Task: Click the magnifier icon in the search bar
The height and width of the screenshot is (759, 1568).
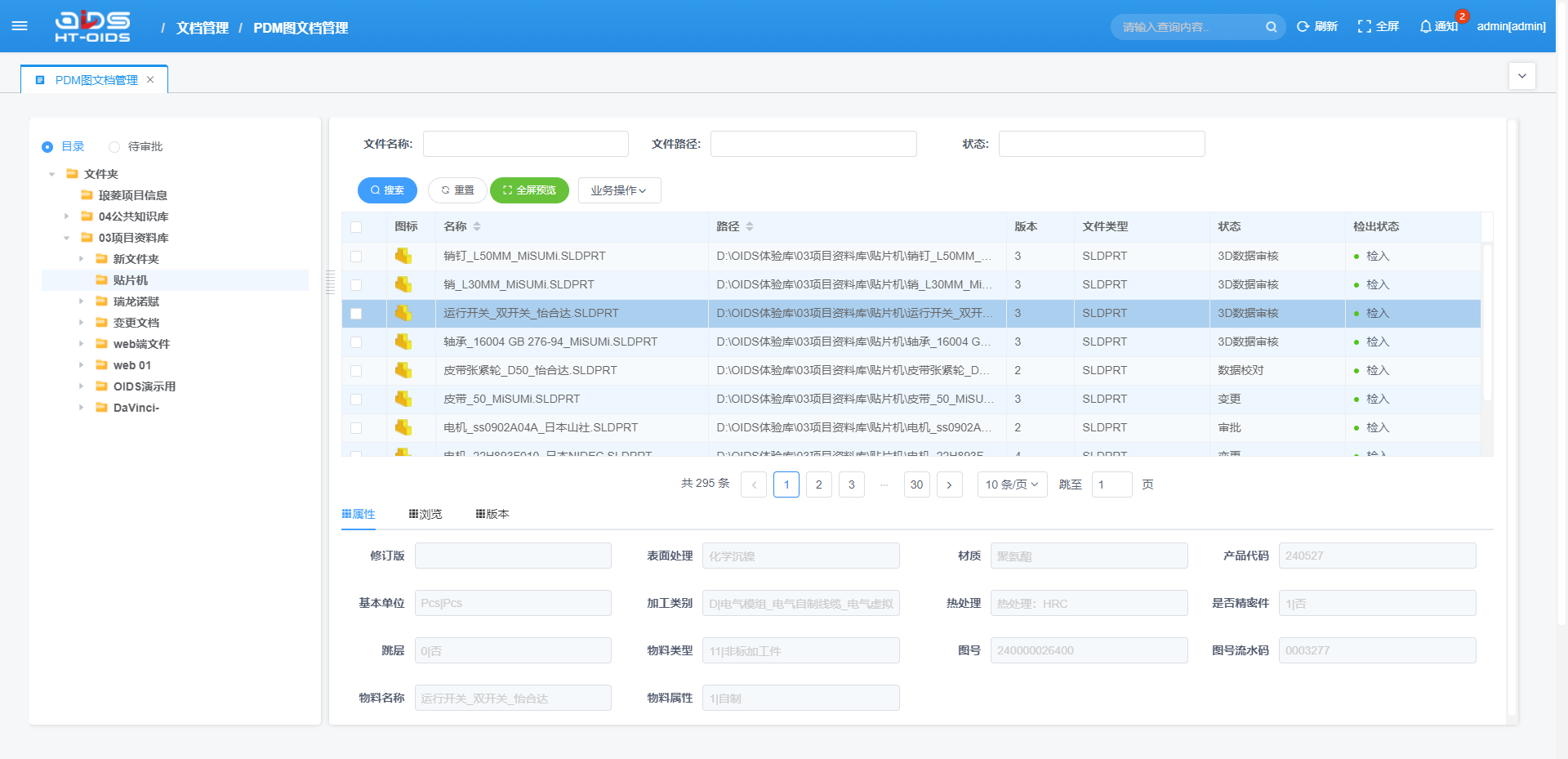Action: [1271, 26]
